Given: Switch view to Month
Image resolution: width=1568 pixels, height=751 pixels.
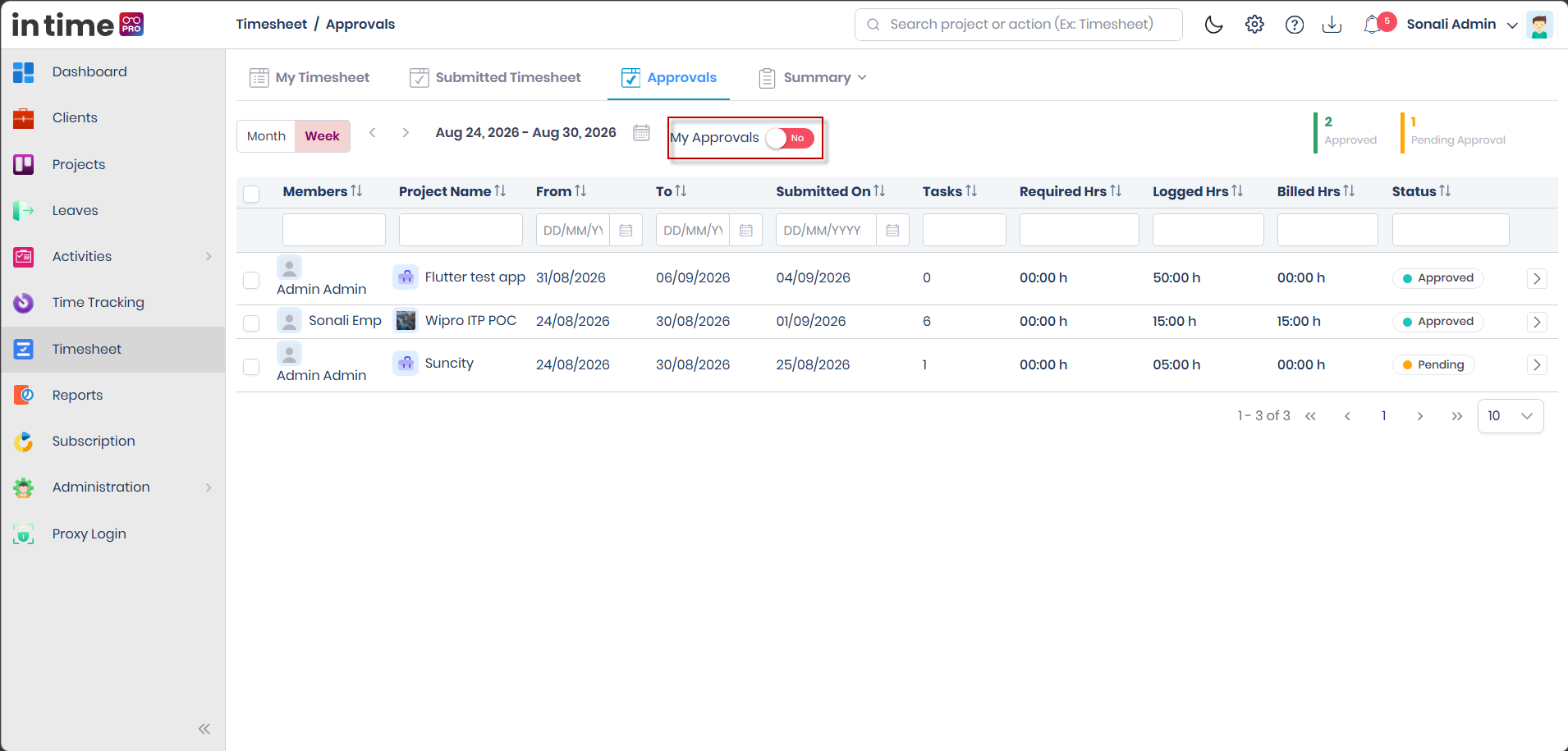Looking at the screenshot, I should tap(266, 136).
